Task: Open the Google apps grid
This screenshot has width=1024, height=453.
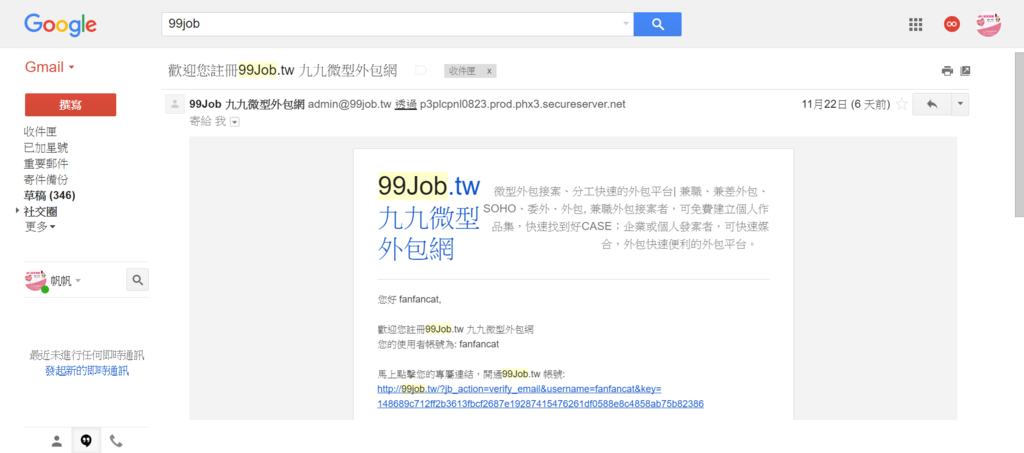Action: pos(916,25)
